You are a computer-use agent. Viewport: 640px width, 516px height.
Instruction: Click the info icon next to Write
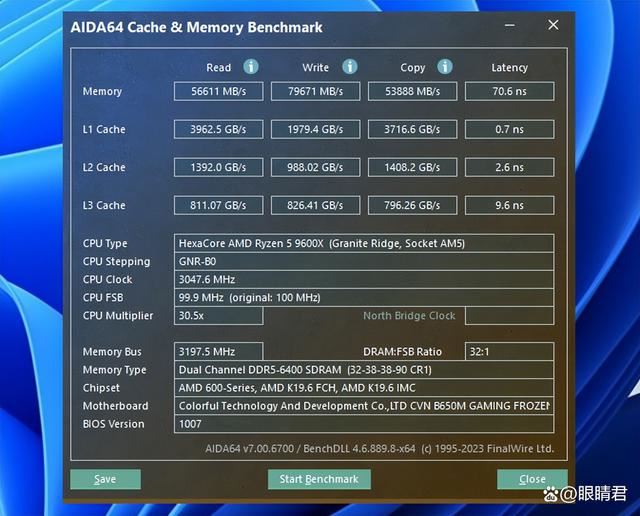tap(349, 67)
